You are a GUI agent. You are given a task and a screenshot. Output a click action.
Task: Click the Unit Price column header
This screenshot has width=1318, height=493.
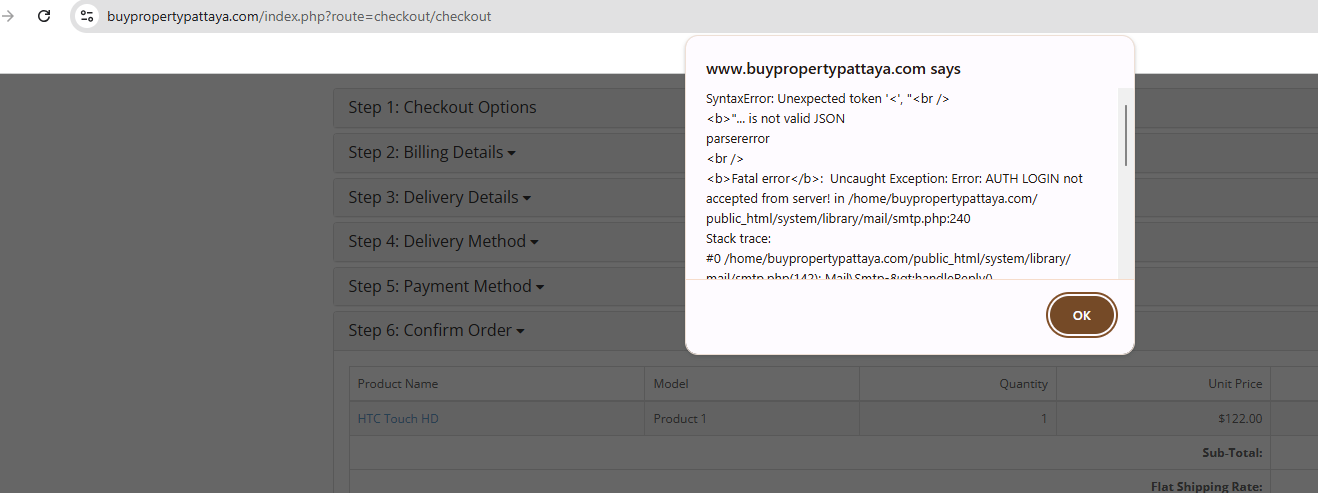click(1234, 384)
